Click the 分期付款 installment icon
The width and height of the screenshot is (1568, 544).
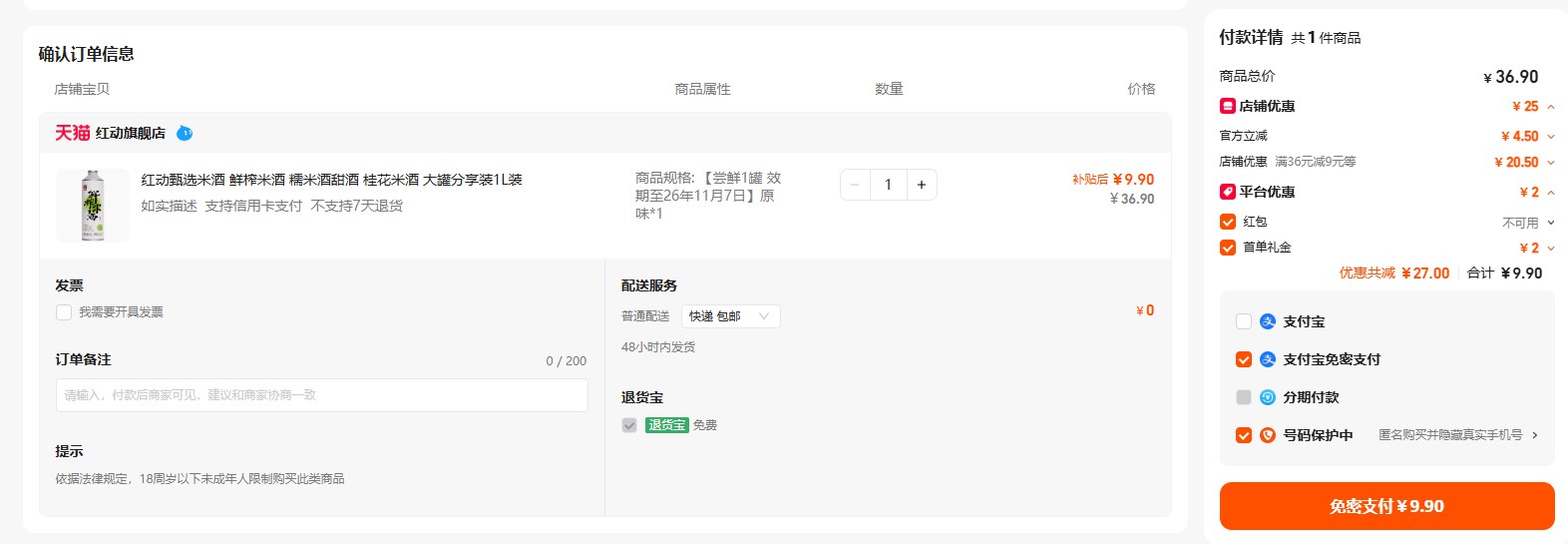(1268, 397)
